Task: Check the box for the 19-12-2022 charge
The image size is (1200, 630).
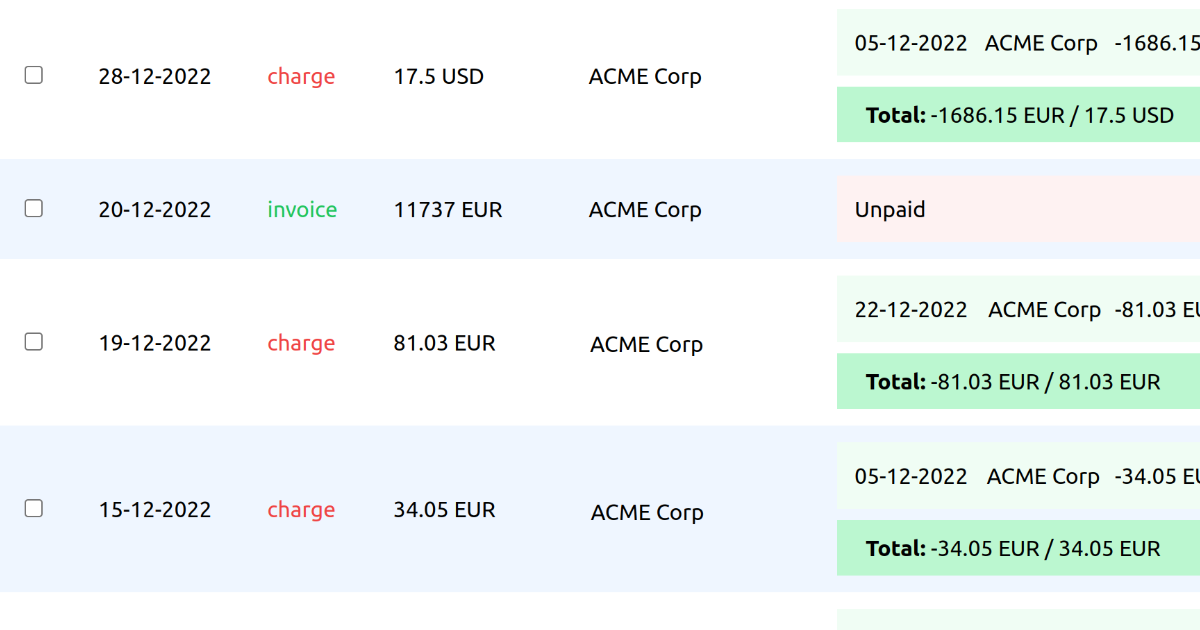Action: tap(34, 342)
